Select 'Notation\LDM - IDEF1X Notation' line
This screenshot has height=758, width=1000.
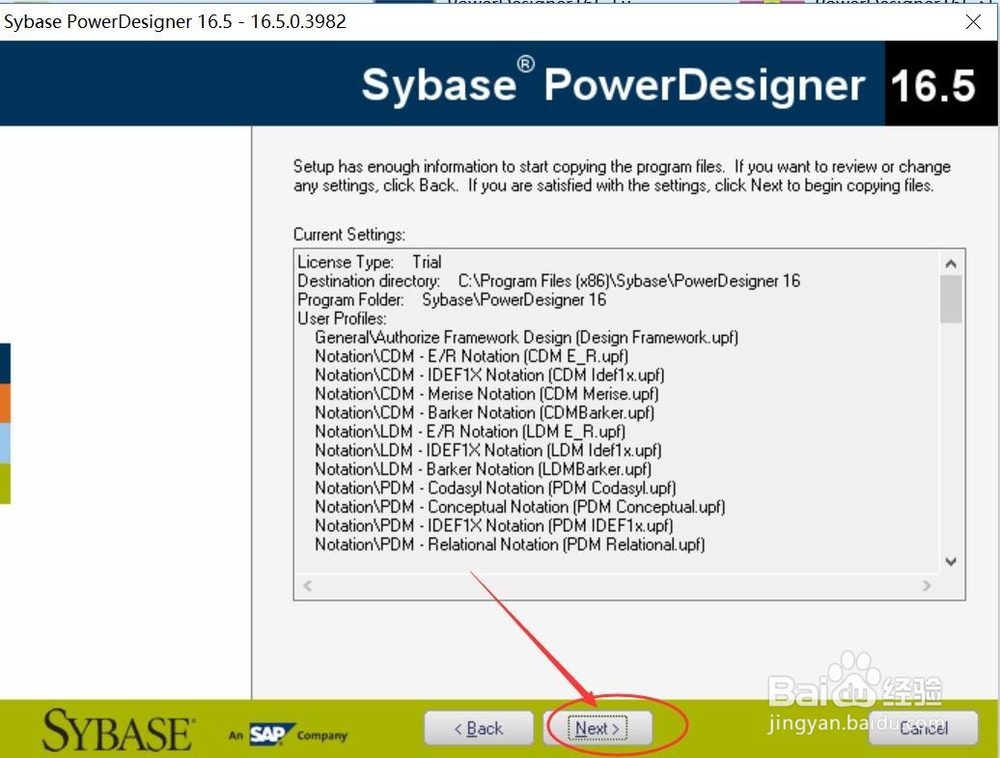point(488,450)
